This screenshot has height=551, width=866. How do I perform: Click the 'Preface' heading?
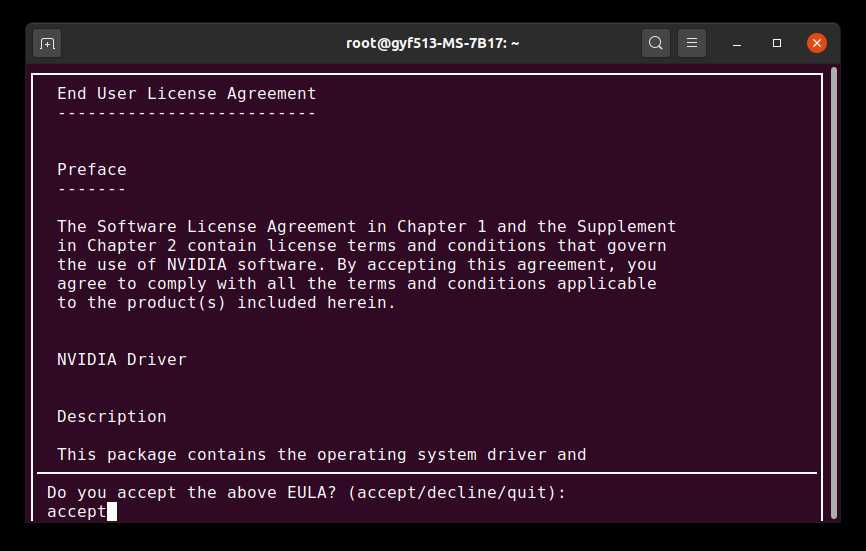point(92,169)
